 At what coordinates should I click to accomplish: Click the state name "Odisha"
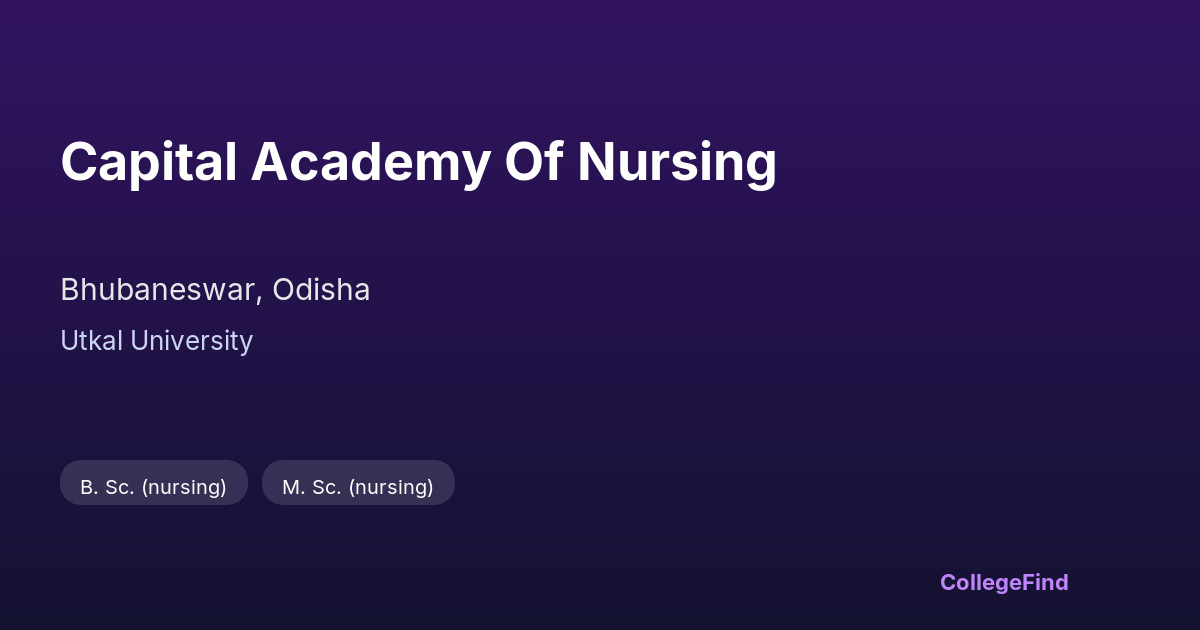[x=321, y=290]
